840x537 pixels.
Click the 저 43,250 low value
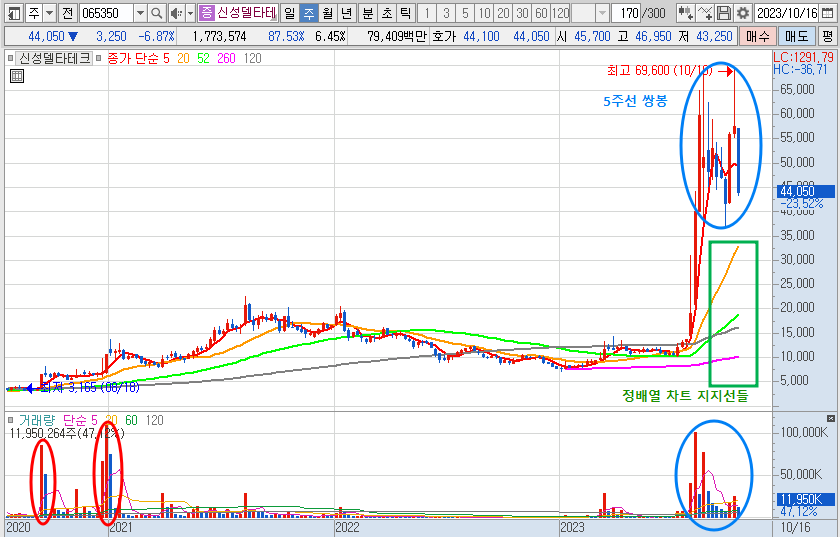tap(704, 36)
